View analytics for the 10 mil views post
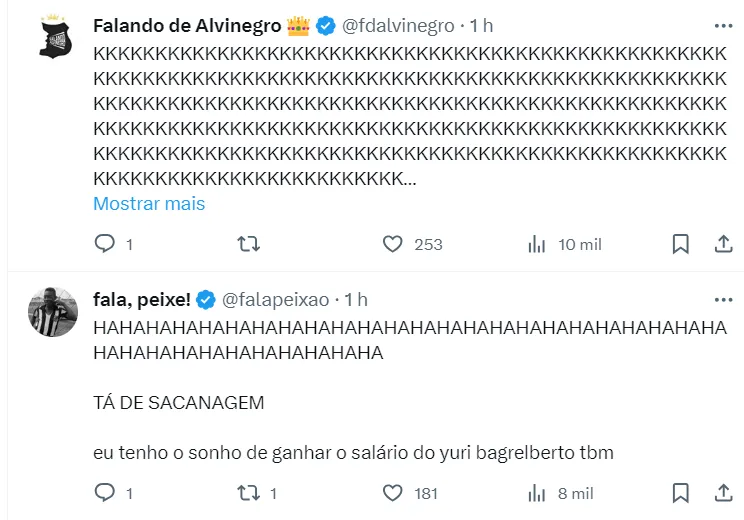This screenshot has width=744, height=520. [536, 244]
